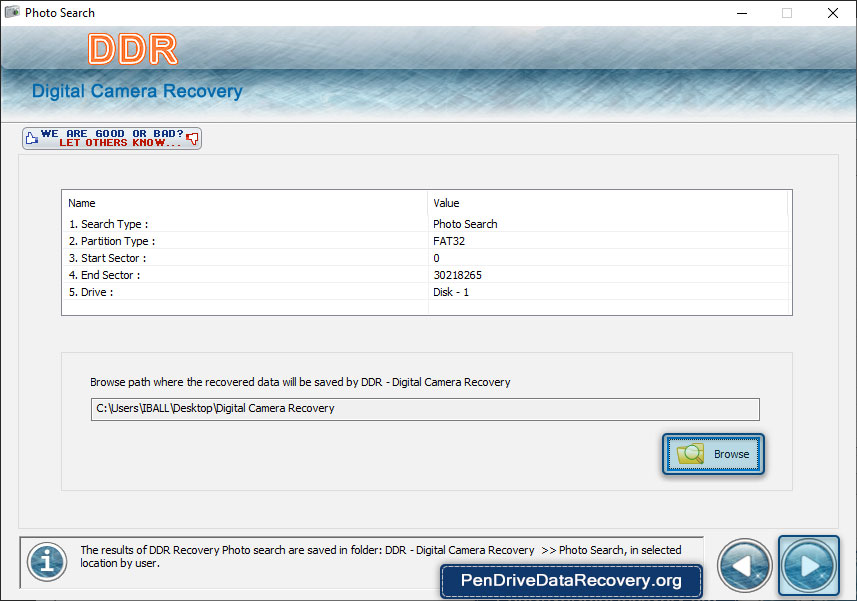Go back with the left arrow button

(x=745, y=566)
